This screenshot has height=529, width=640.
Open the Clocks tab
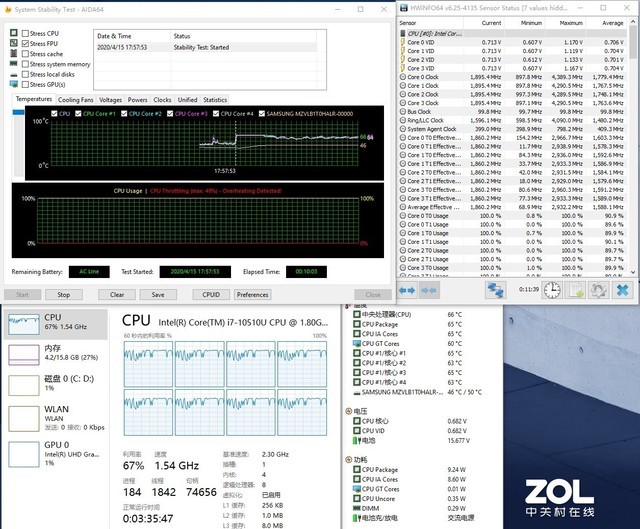[162, 100]
